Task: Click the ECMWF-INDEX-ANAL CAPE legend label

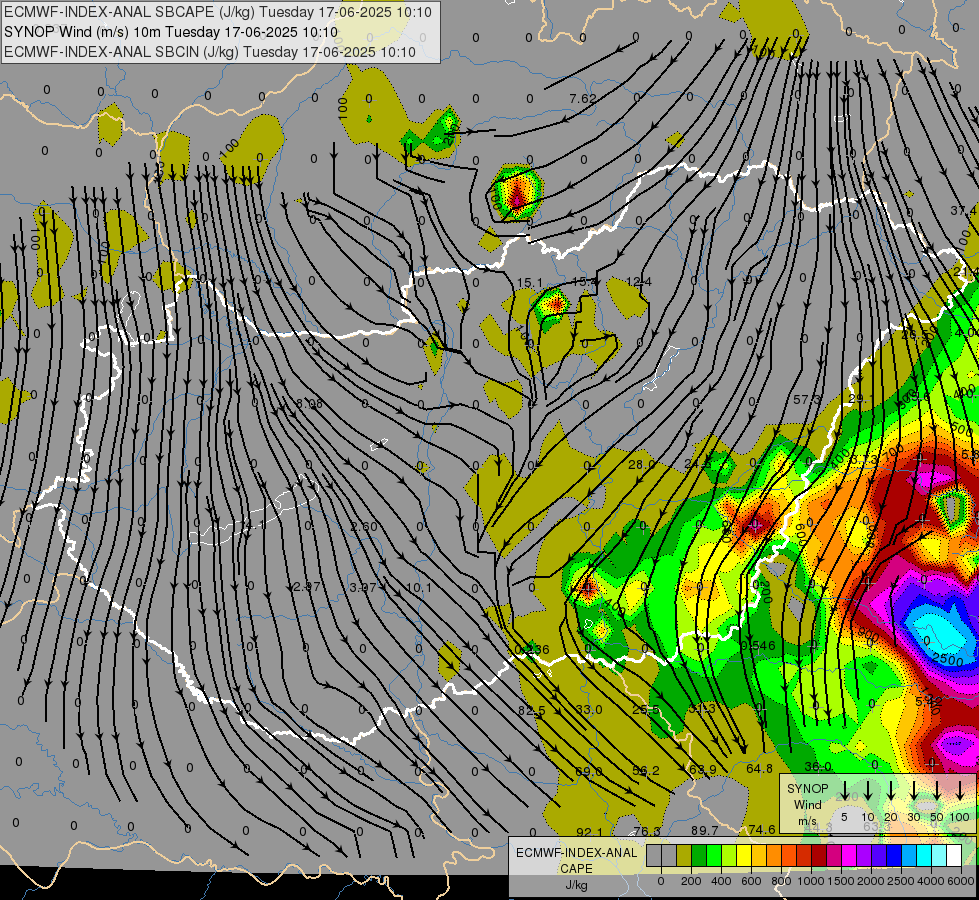Action: coord(576,860)
